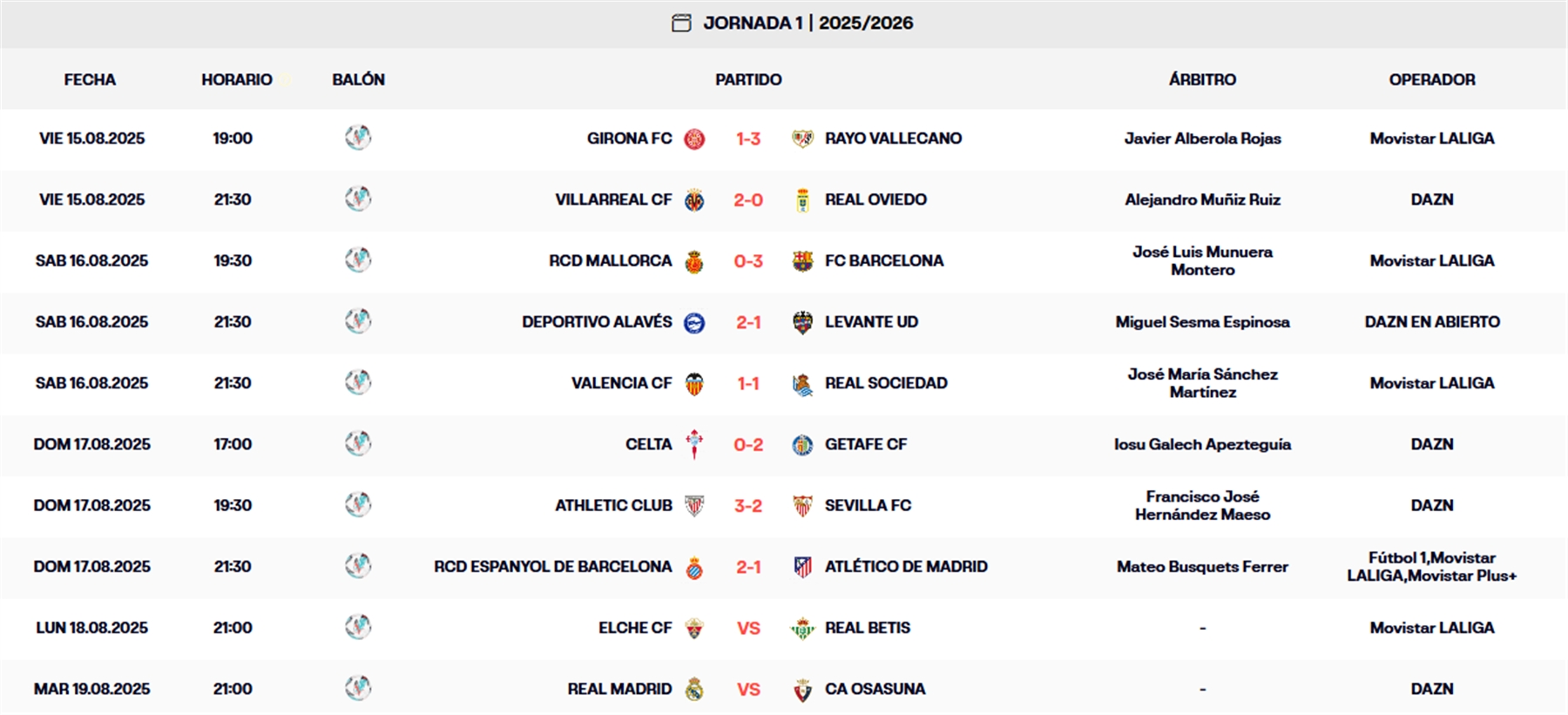Click the Girona FC club crest

pos(697,138)
